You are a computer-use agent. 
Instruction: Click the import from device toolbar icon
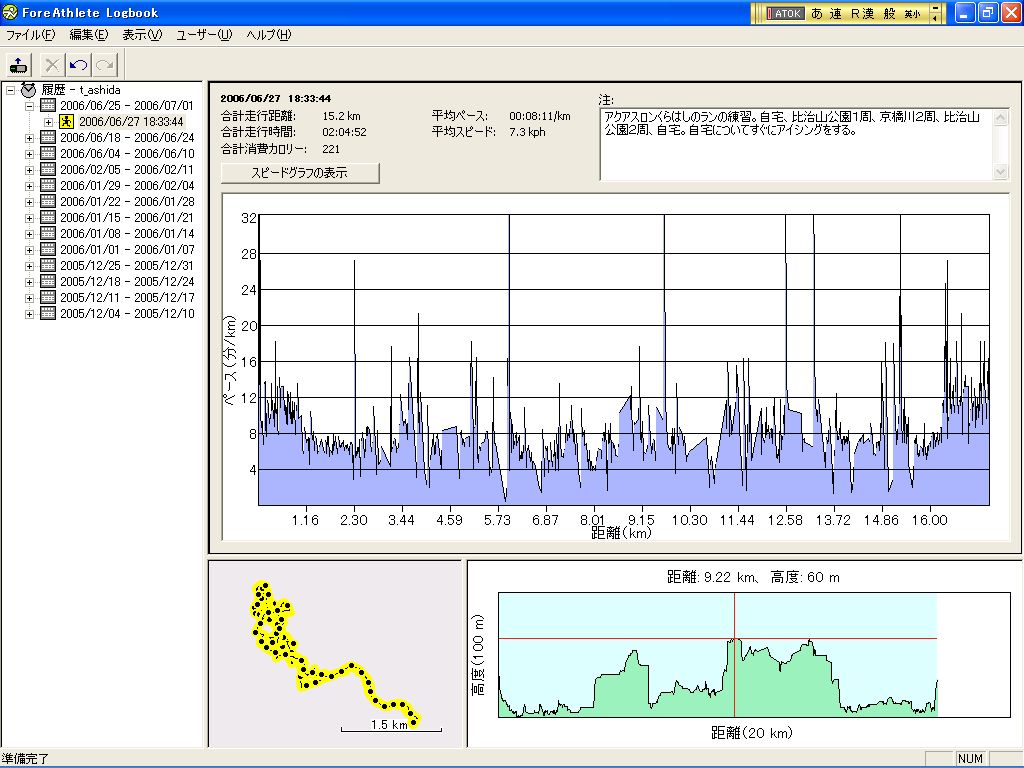19,65
